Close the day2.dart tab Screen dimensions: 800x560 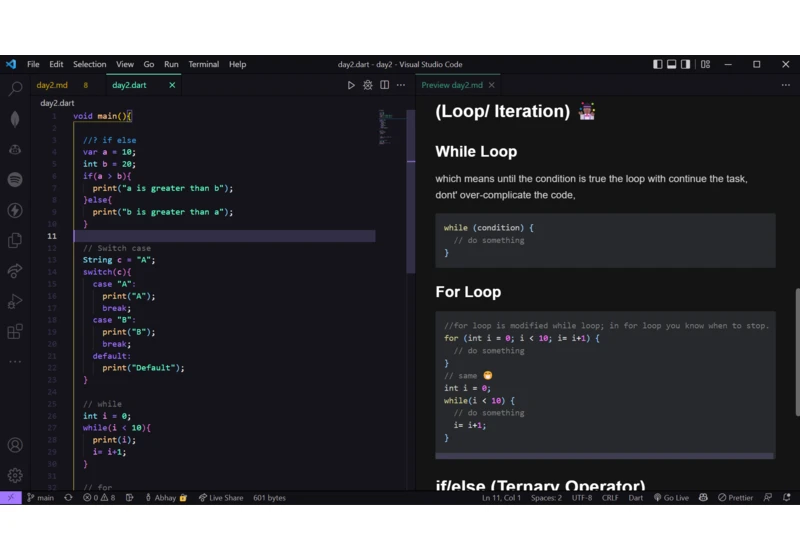172,85
